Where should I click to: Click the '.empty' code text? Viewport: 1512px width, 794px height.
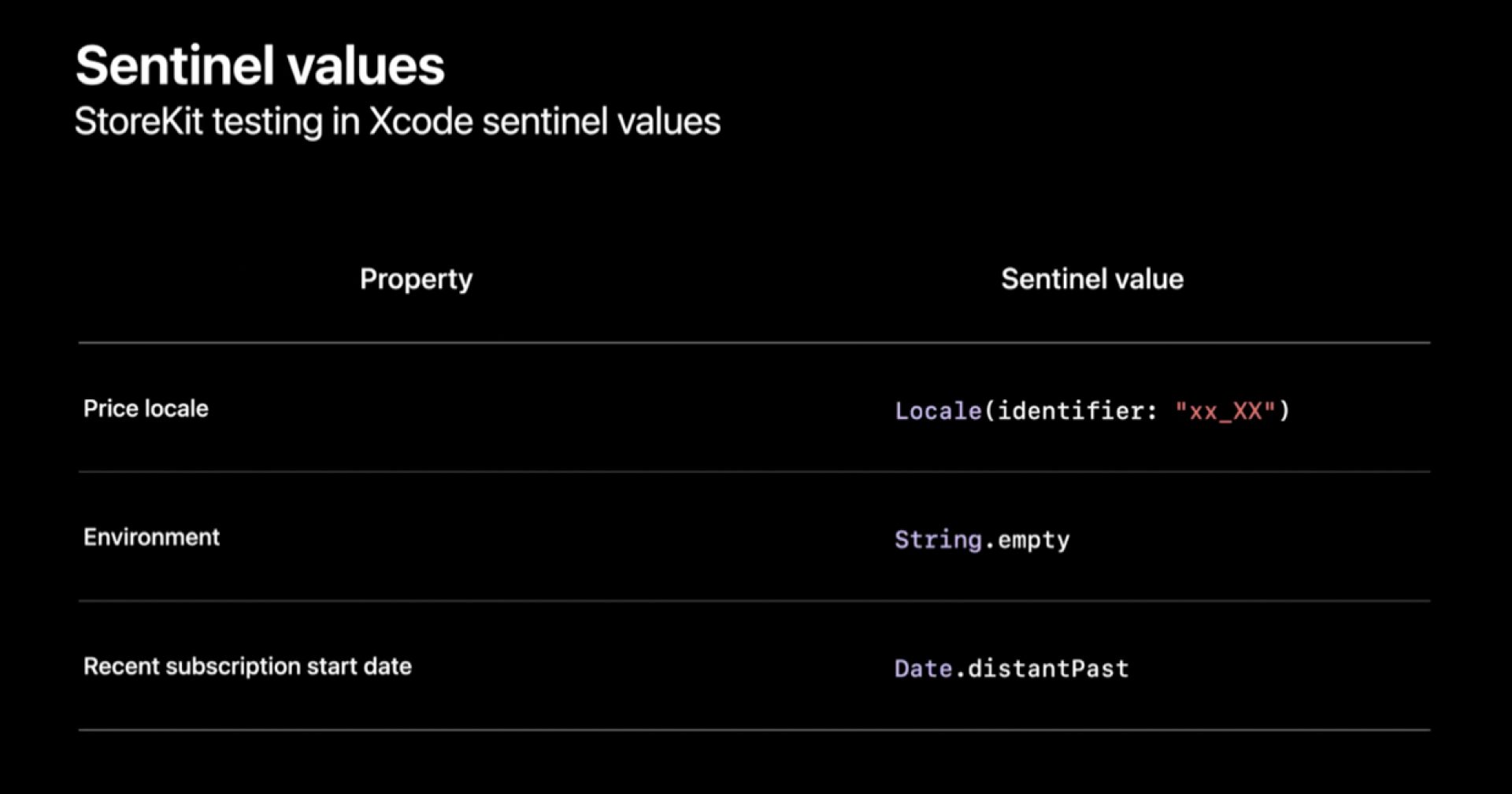point(1027,540)
